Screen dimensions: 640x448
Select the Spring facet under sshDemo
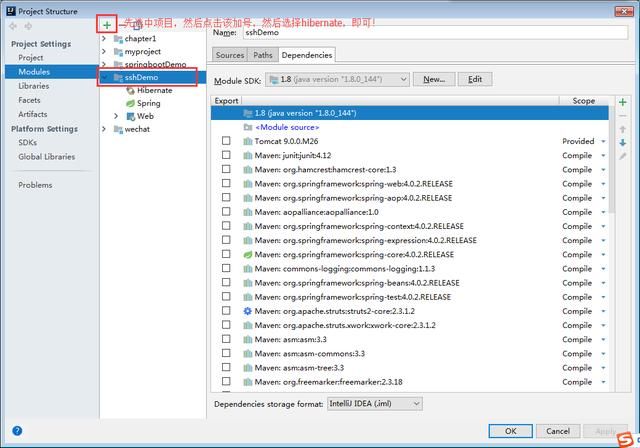tap(148, 103)
